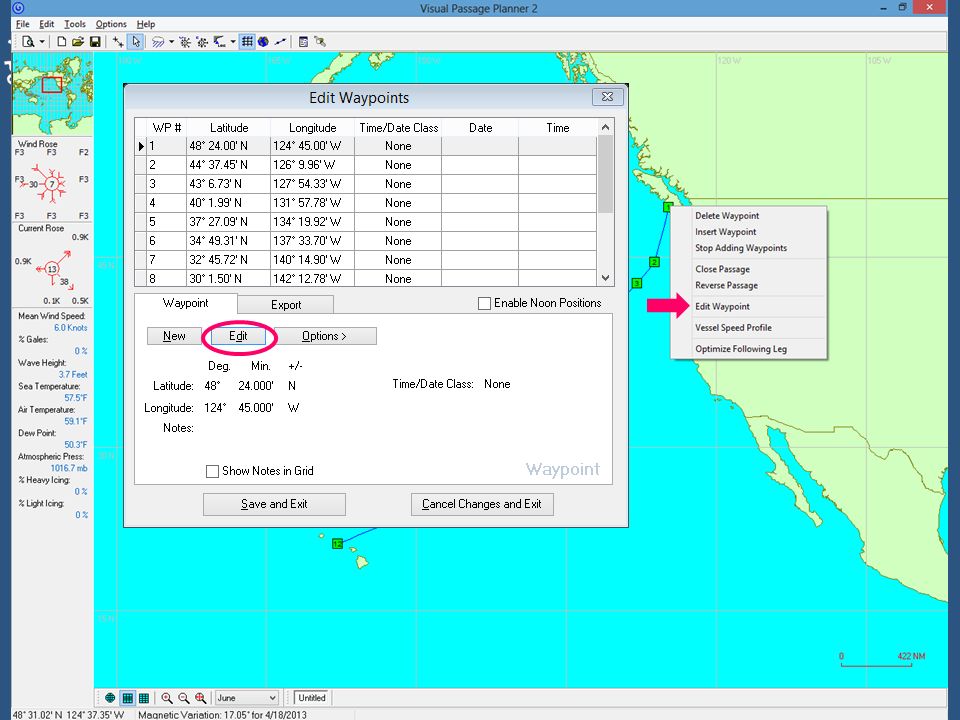This screenshot has width=960, height=720.
Task: Click Save and Exit
Action: (x=274, y=504)
